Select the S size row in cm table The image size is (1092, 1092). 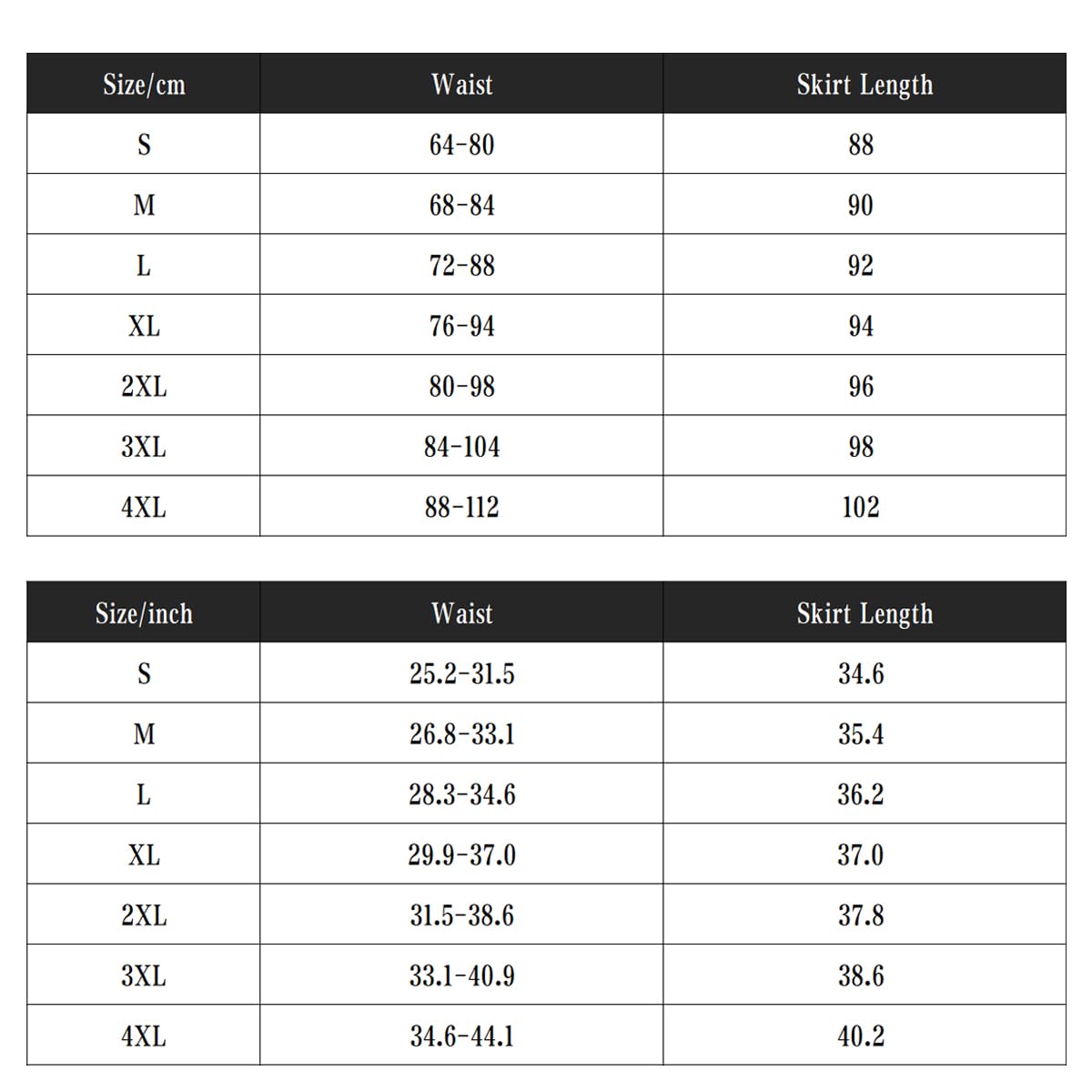click(546, 144)
